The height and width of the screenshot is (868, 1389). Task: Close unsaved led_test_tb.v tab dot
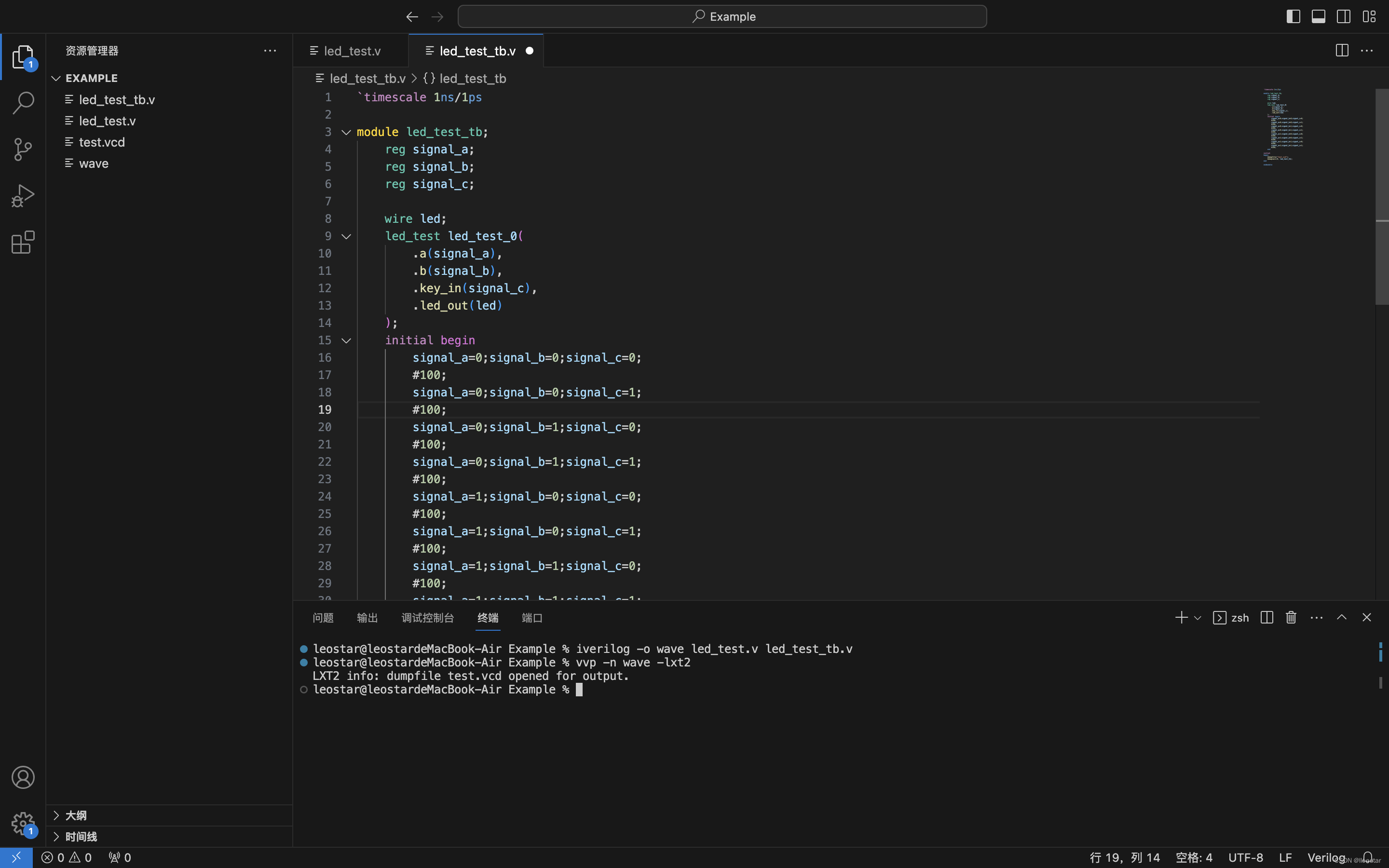(x=529, y=51)
